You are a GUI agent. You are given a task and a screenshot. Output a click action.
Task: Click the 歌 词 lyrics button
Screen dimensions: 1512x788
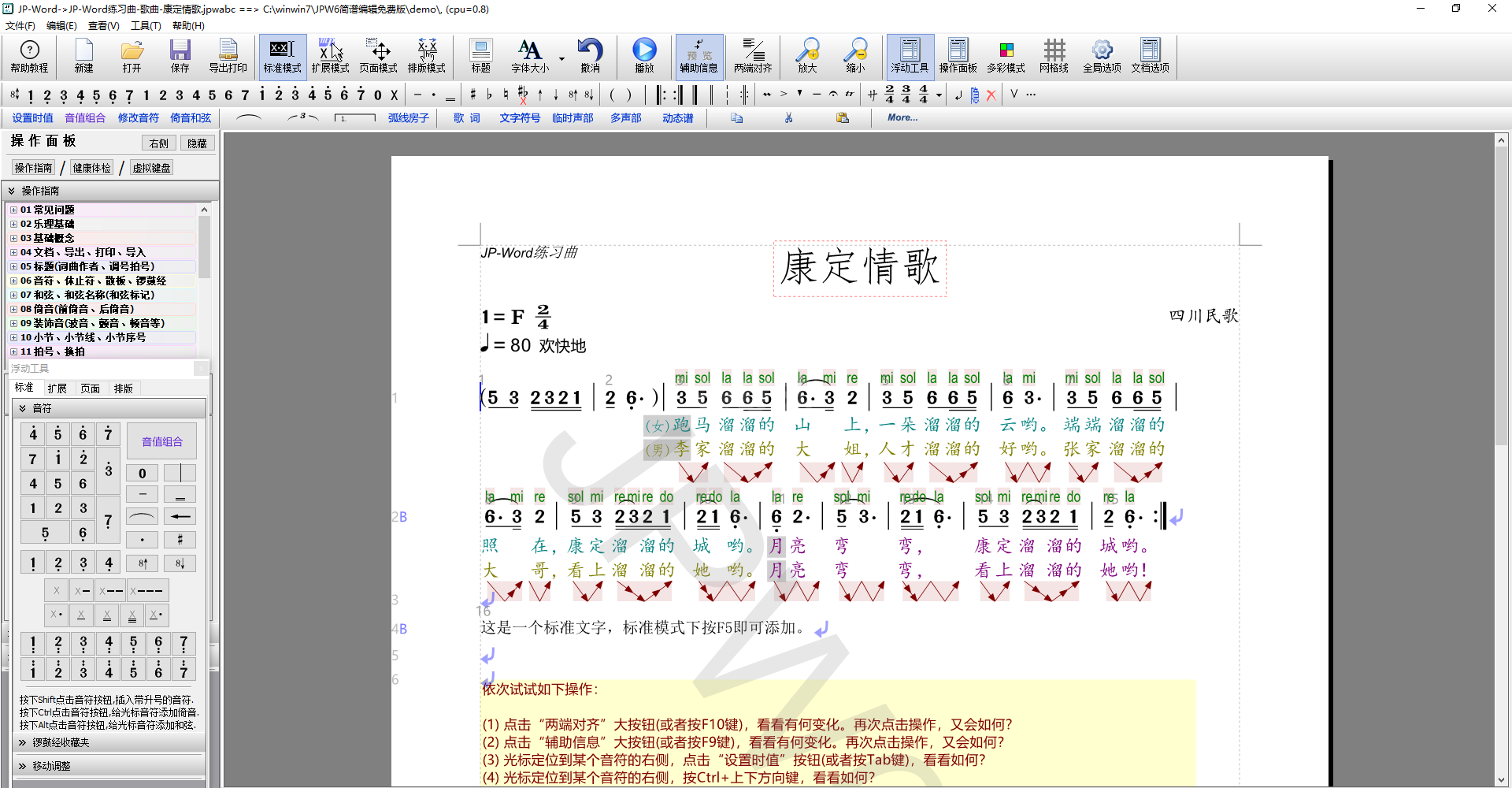click(467, 118)
